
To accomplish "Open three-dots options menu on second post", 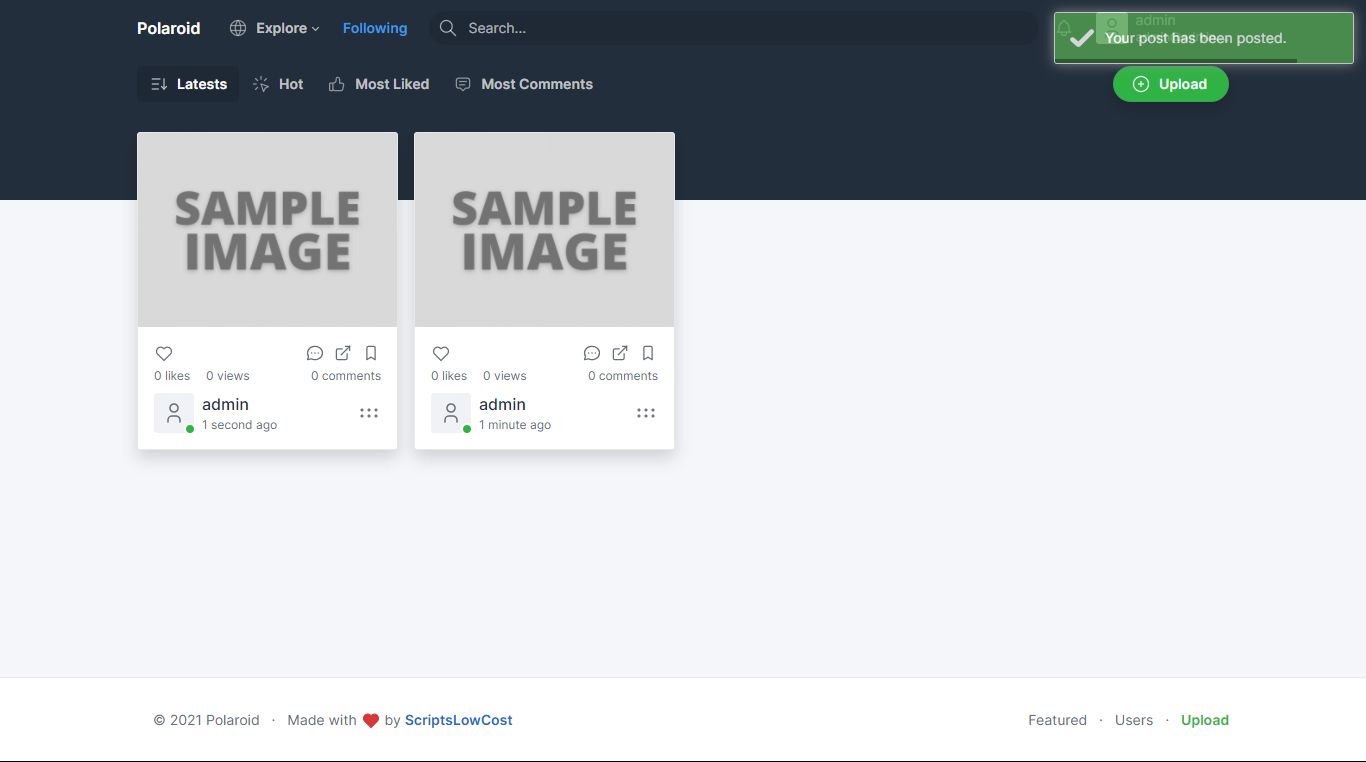I will click(x=646, y=413).
